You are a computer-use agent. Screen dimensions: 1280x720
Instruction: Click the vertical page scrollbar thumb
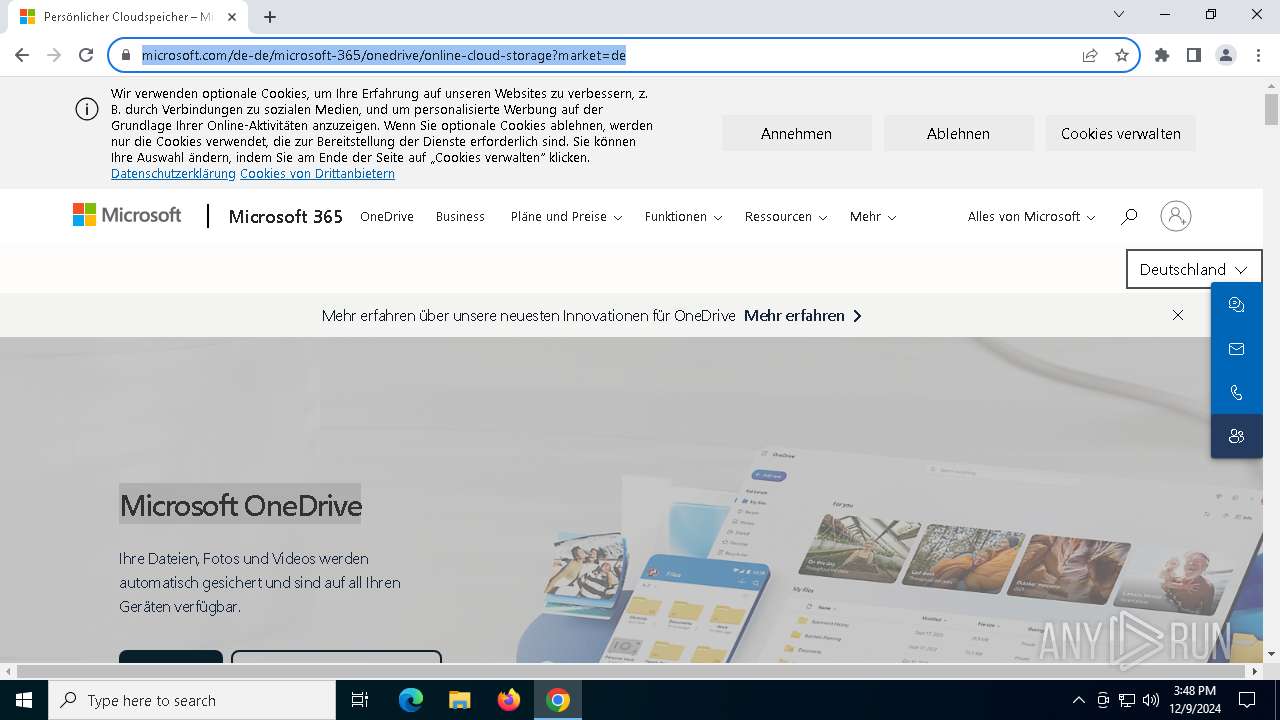pos(1271,108)
